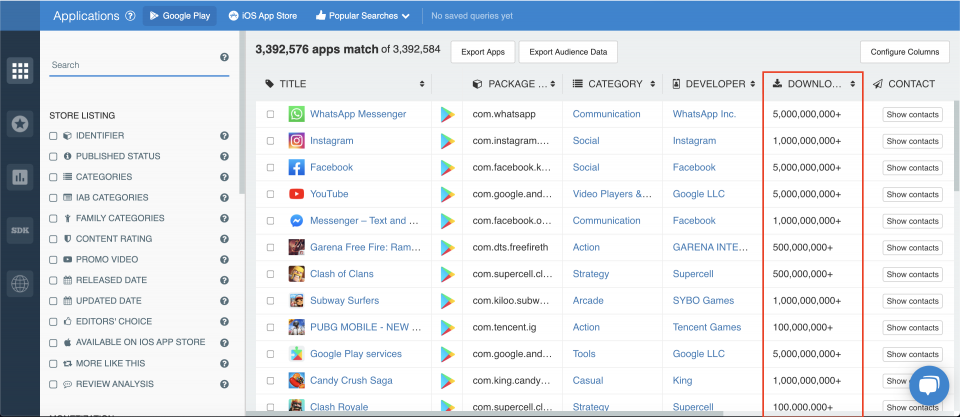Open the apps grid sidebar icon

tap(20, 71)
